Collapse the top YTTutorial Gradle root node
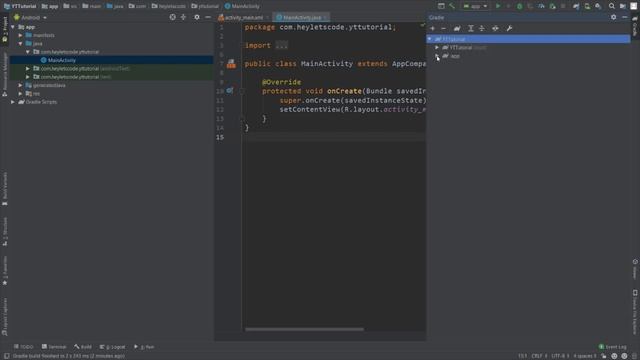The width and height of the screenshot is (640, 360). pos(429,39)
